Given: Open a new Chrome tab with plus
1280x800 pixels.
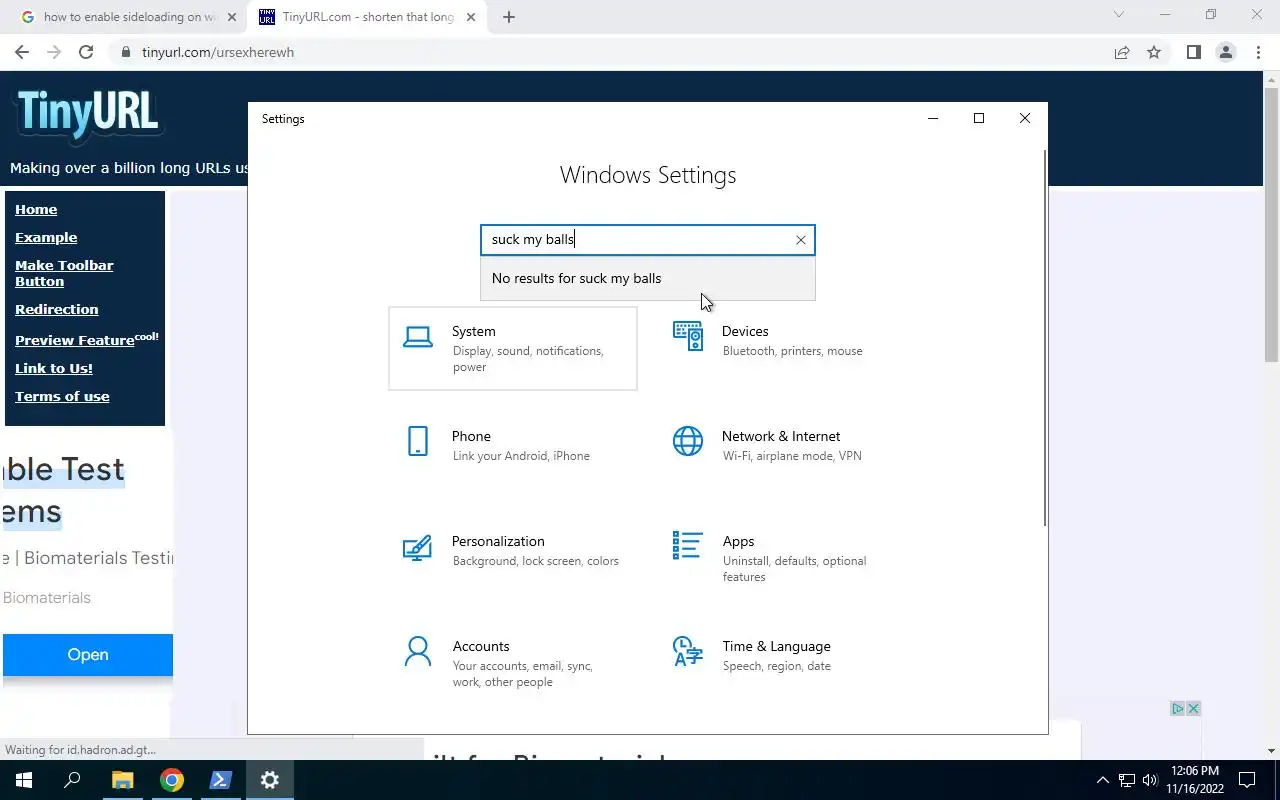Looking at the screenshot, I should click(508, 17).
